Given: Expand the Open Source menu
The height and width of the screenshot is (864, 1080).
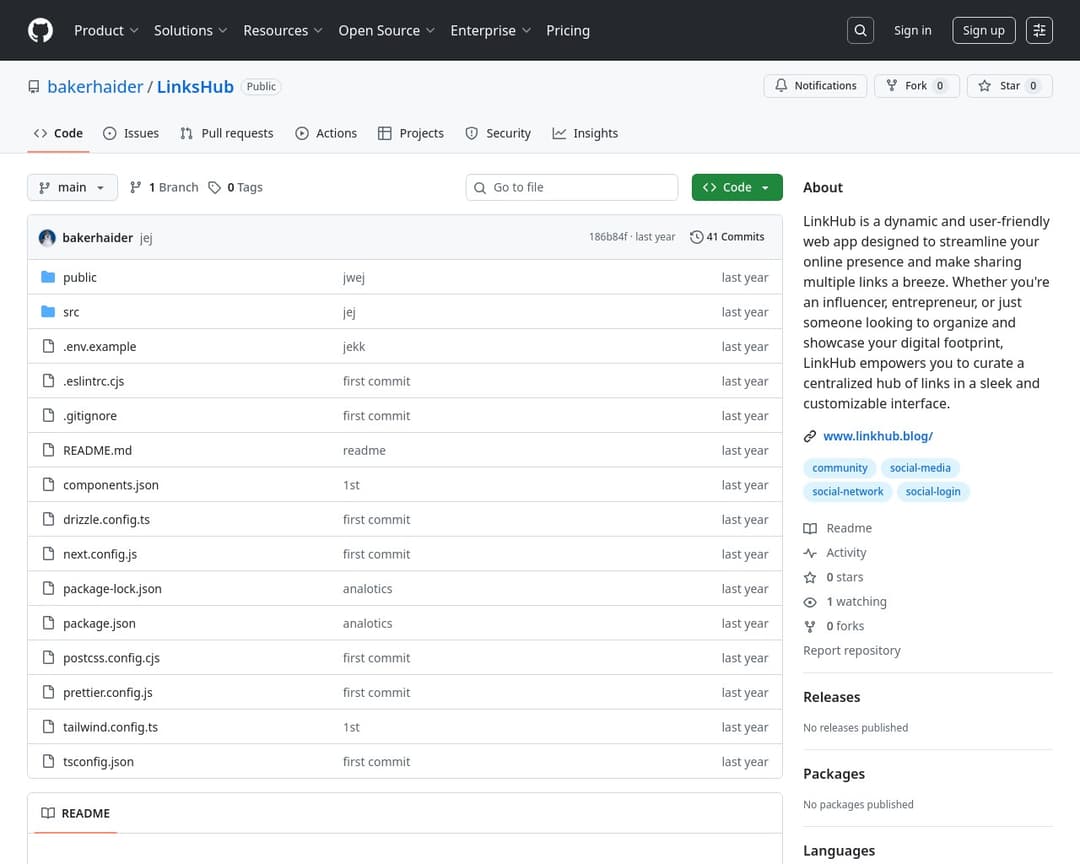Looking at the screenshot, I should tap(386, 31).
